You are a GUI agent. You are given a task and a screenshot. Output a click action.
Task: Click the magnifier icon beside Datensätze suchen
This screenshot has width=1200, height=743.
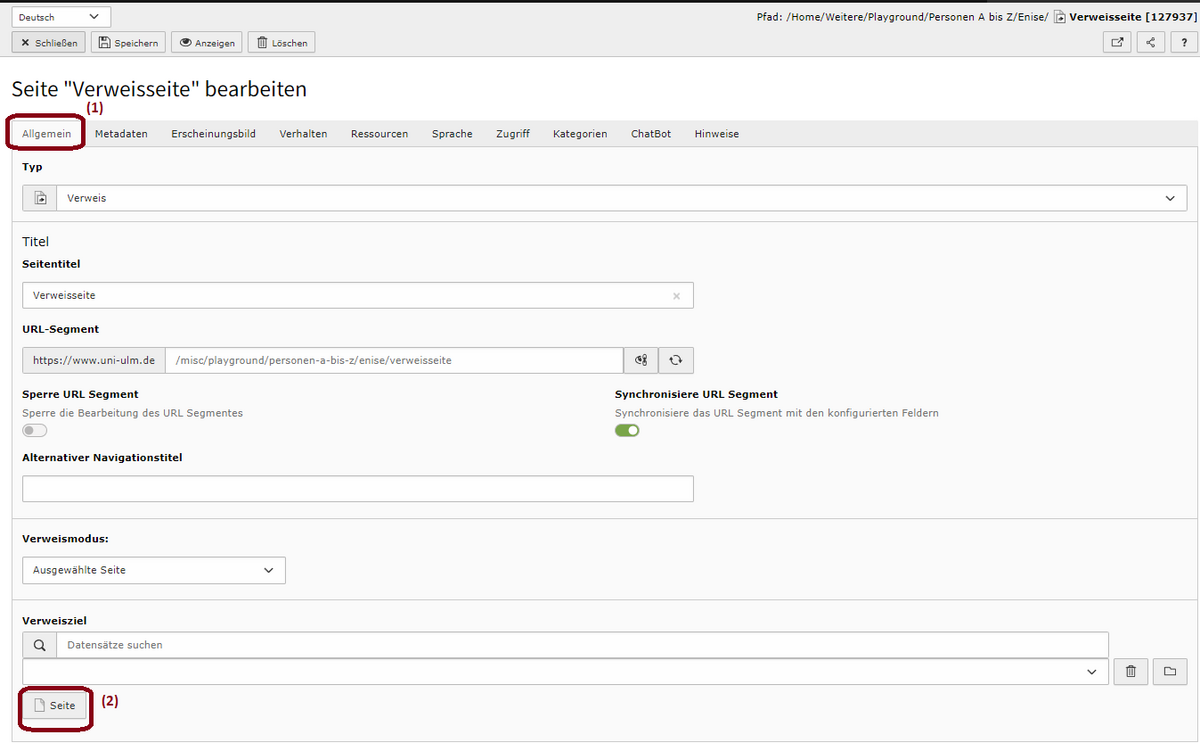(40, 645)
